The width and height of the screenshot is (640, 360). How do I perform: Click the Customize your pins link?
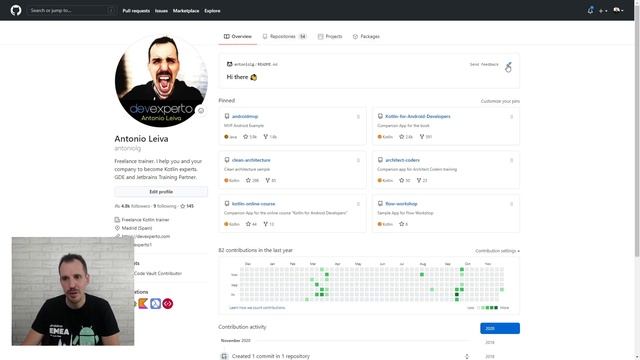[x=500, y=101]
